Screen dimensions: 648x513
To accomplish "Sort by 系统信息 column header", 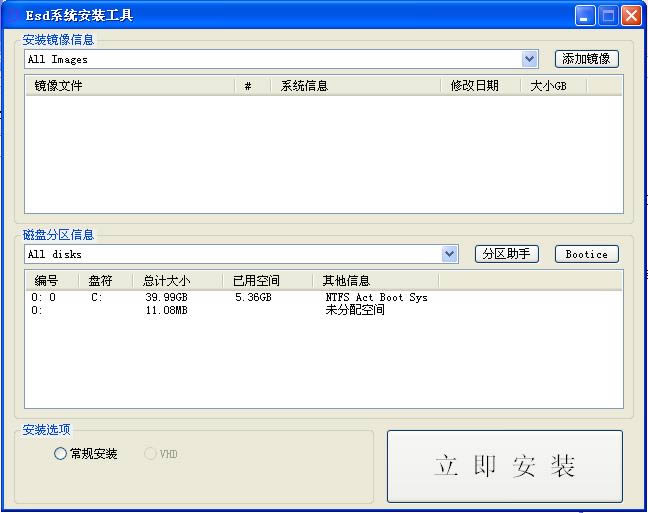I will pos(355,86).
